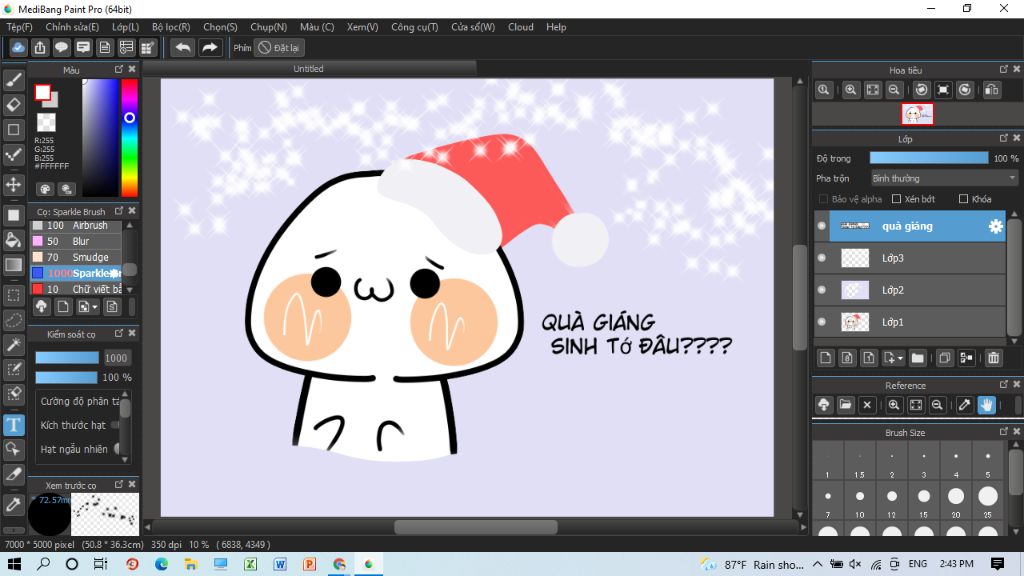Select the Eraser tool
This screenshot has width=1024, height=576.
pyautogui.click(x=14, y=104)
